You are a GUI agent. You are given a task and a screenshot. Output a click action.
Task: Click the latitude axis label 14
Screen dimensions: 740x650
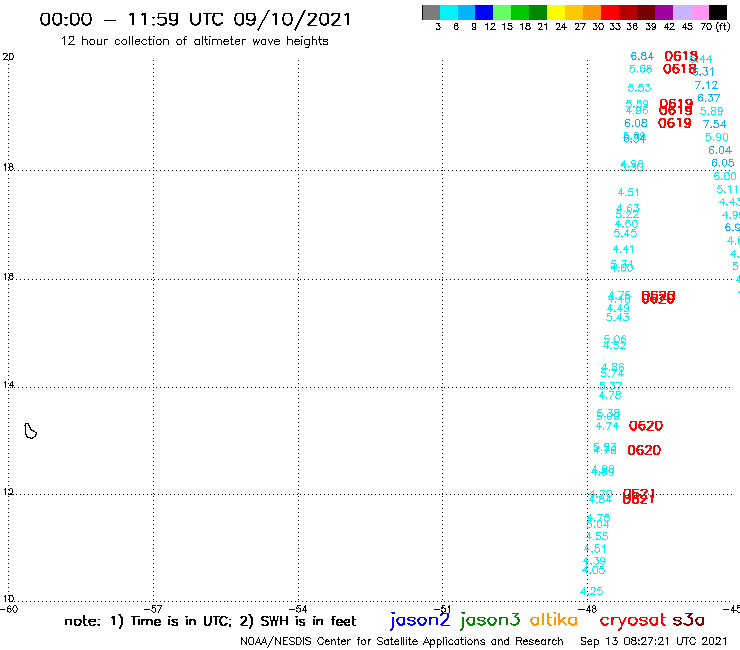(x=8, y=385)
